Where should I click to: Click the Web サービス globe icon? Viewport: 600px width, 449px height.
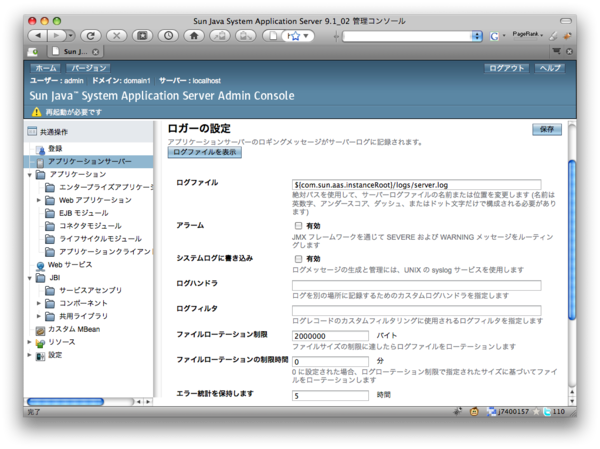click(x=40, y=265)
